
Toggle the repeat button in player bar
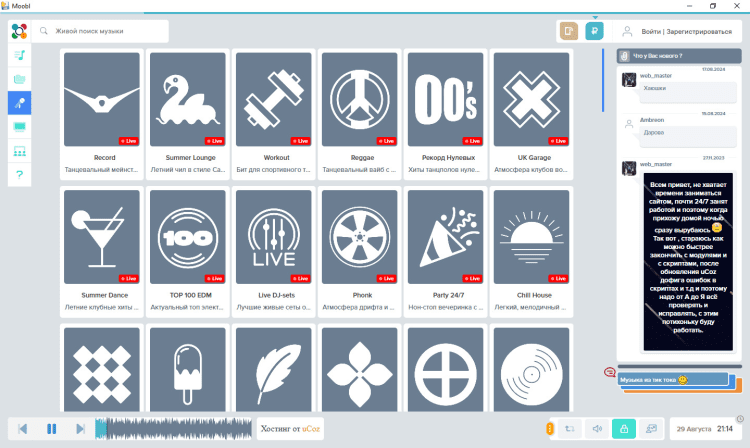(568, 428)
